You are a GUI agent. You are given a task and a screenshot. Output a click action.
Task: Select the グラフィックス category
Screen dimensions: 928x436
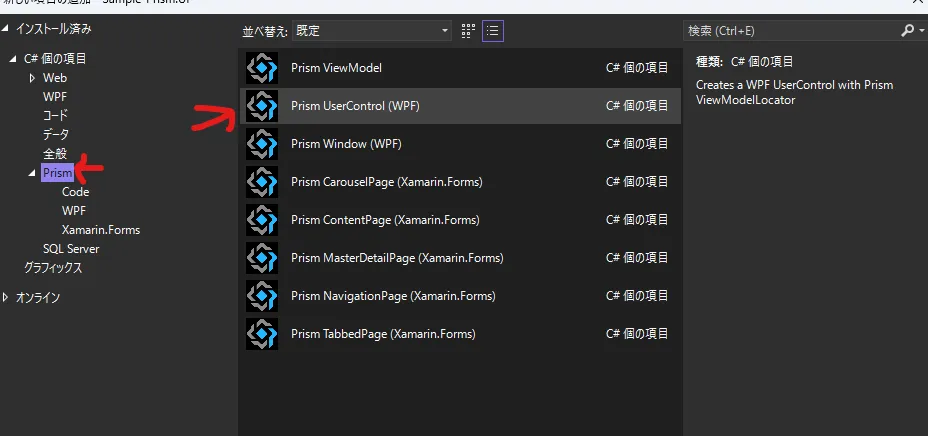pyautogui.click(x=53, y=267)
